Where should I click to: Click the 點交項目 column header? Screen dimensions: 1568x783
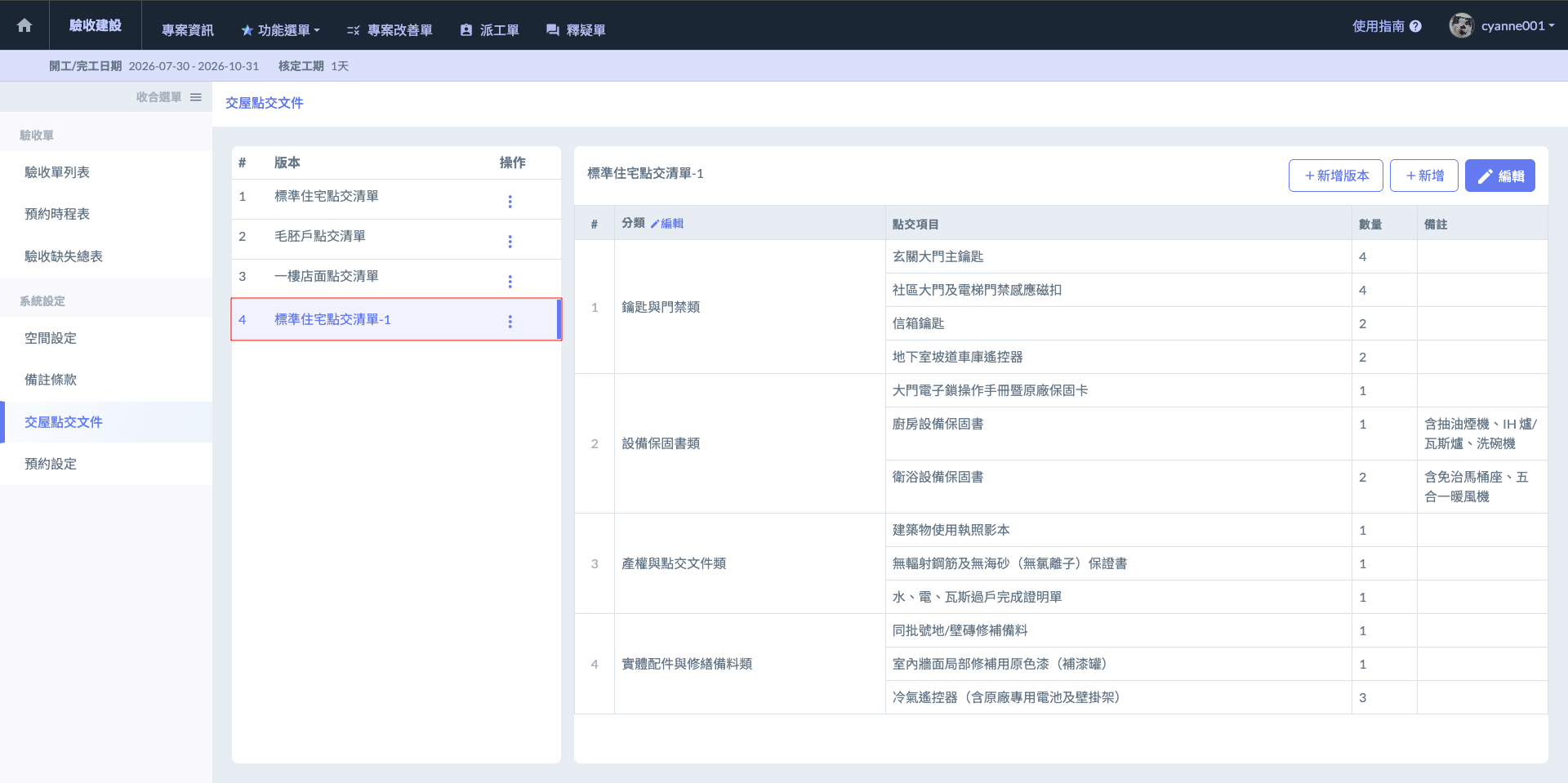click(x=915, y=224)
